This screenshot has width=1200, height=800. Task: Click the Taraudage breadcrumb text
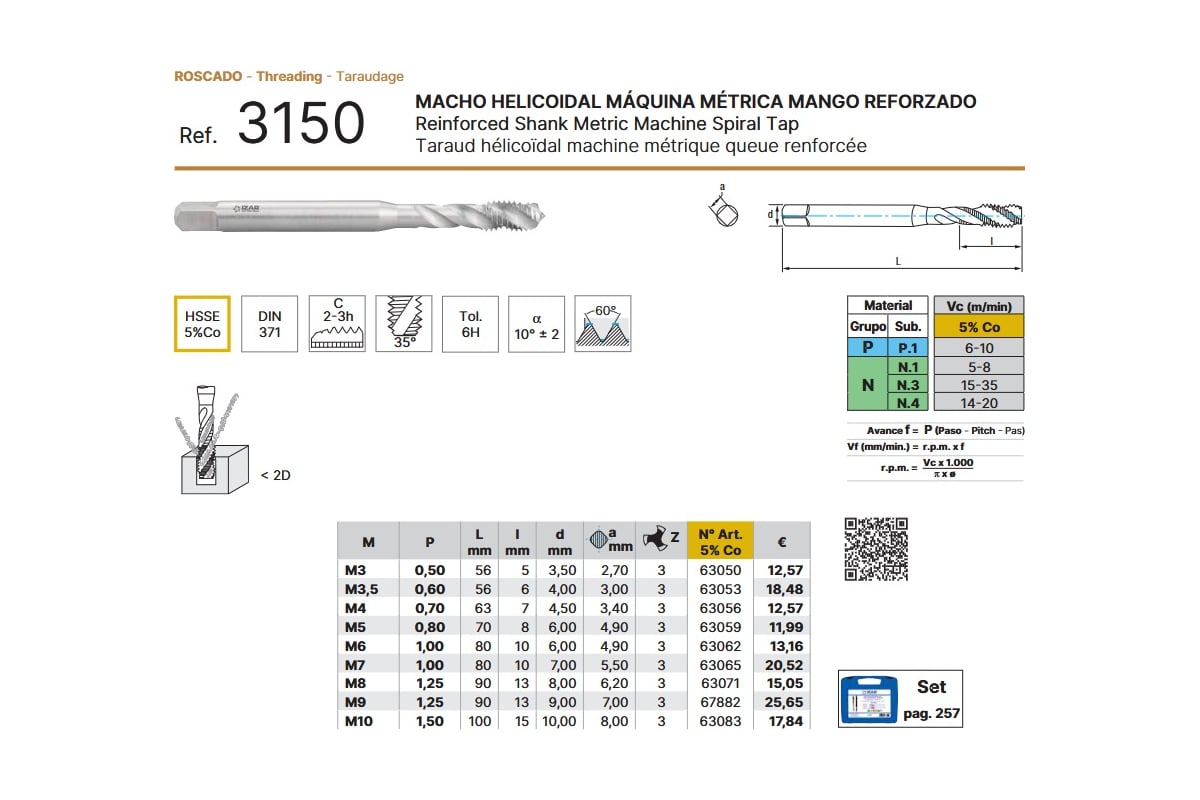[x=370, y=76]
